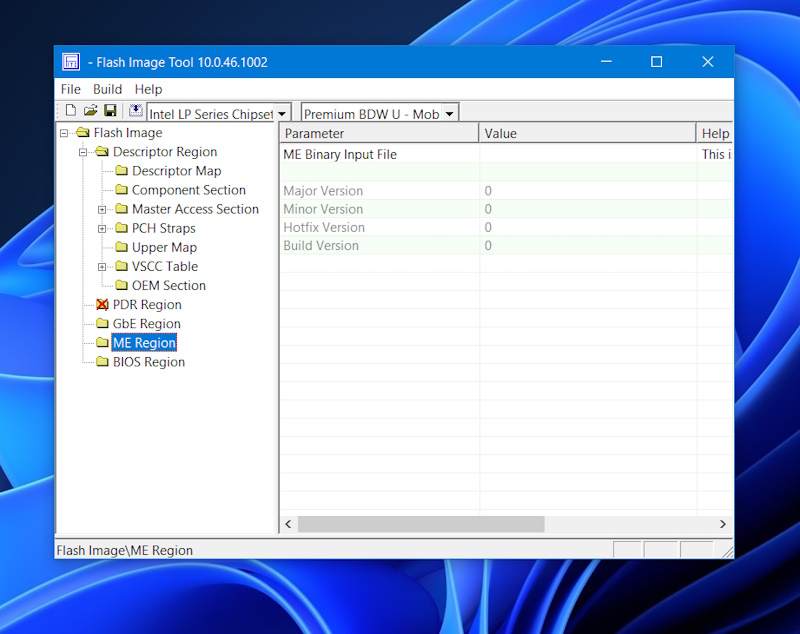Screen dimensions: 800x634
Task: Click the New file toolbar icon
Action: click(71, 111)
